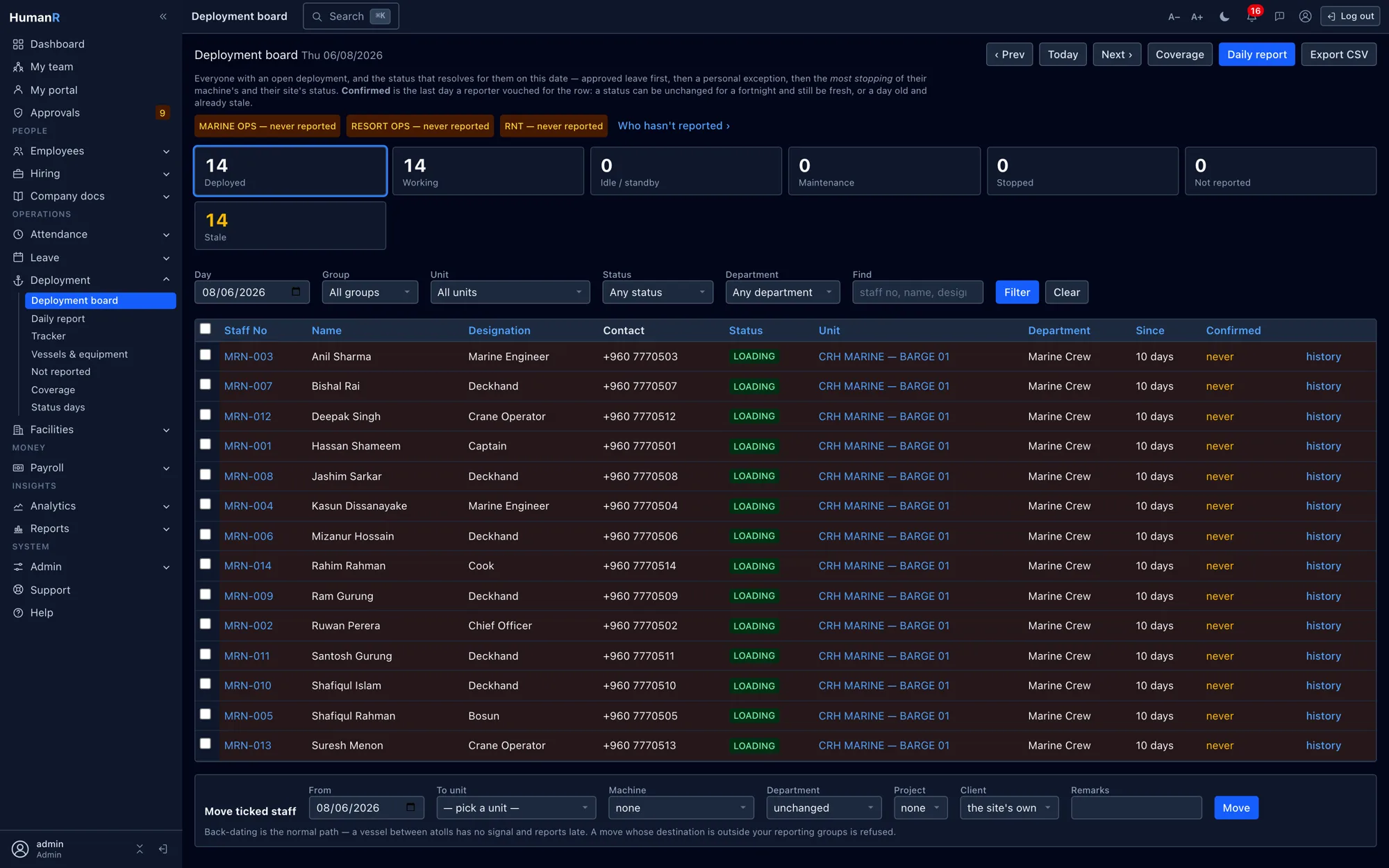Viewport: 1389px width, 868px height.
Task: Open the Machine dropdown set to none
Action: coord(681,808)
